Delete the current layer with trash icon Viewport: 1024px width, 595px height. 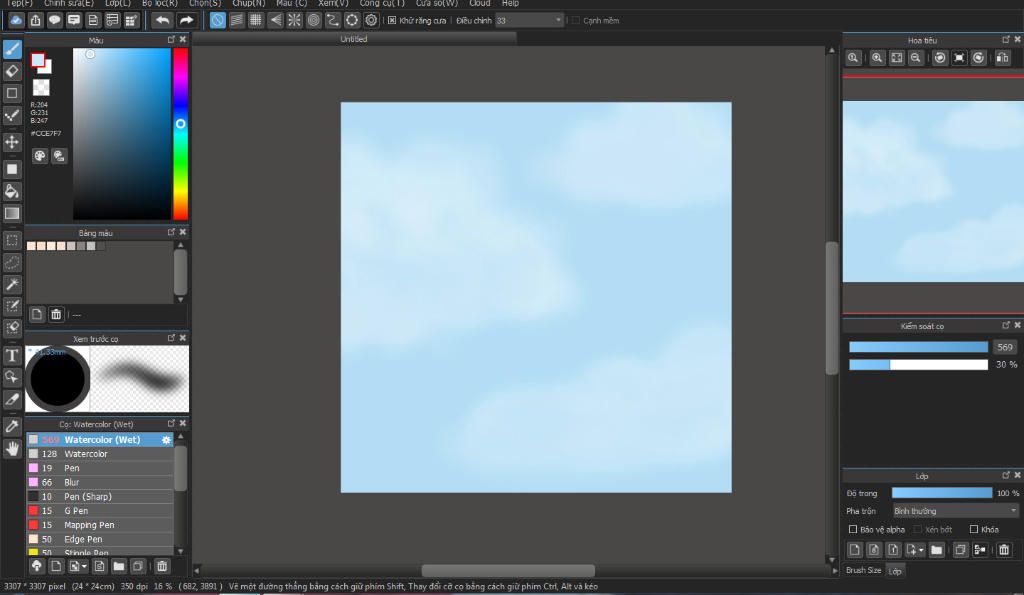[1004, 550]
